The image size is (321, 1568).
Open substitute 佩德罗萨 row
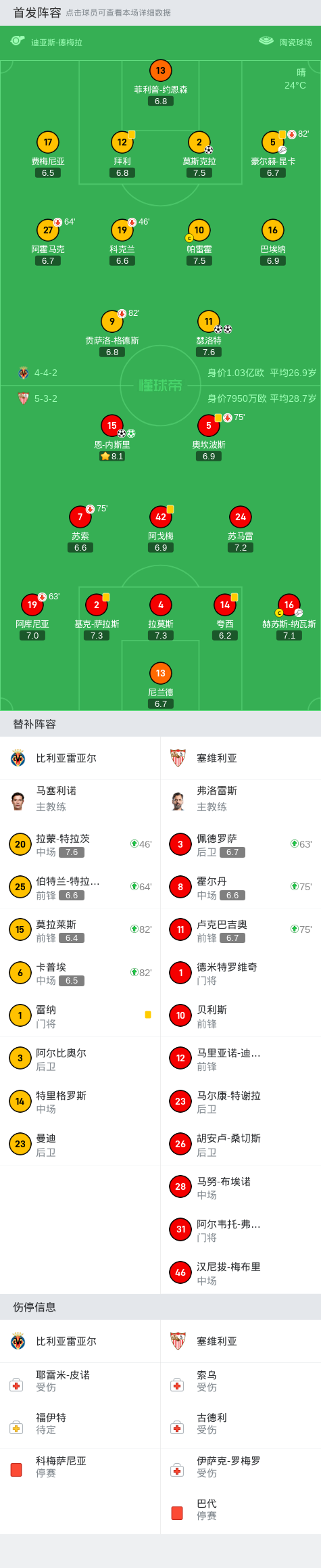point(241,844)
